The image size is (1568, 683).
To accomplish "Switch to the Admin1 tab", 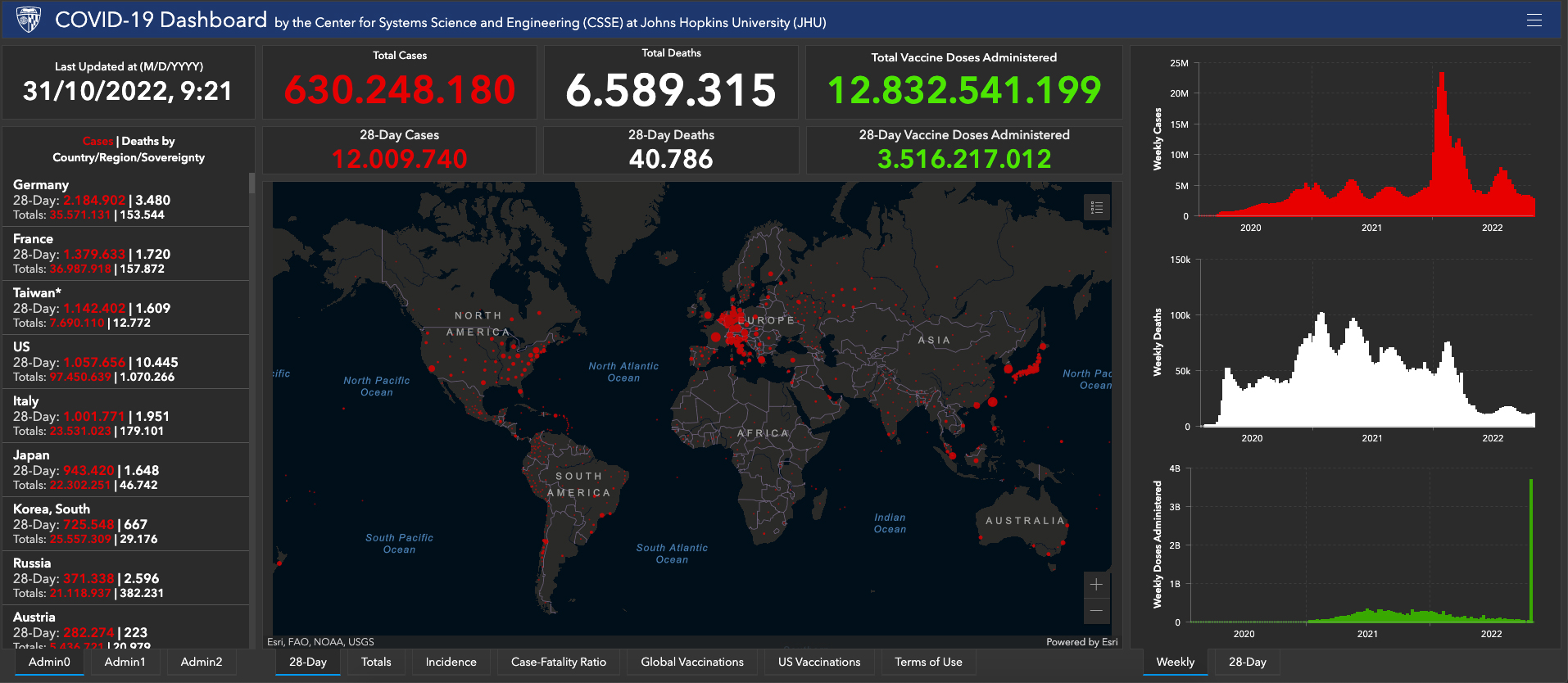I will [125, 662].
